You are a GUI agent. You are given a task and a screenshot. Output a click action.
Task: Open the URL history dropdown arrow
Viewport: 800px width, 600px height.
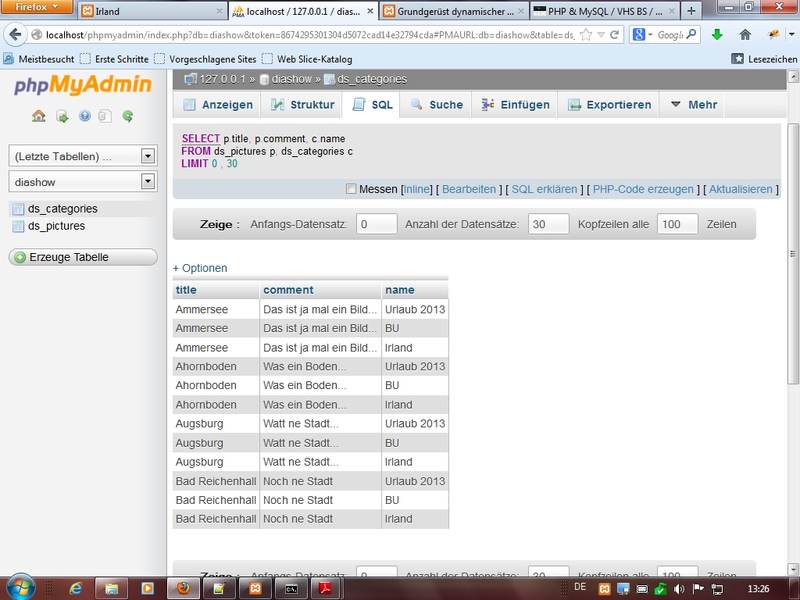tap(601, 35)
